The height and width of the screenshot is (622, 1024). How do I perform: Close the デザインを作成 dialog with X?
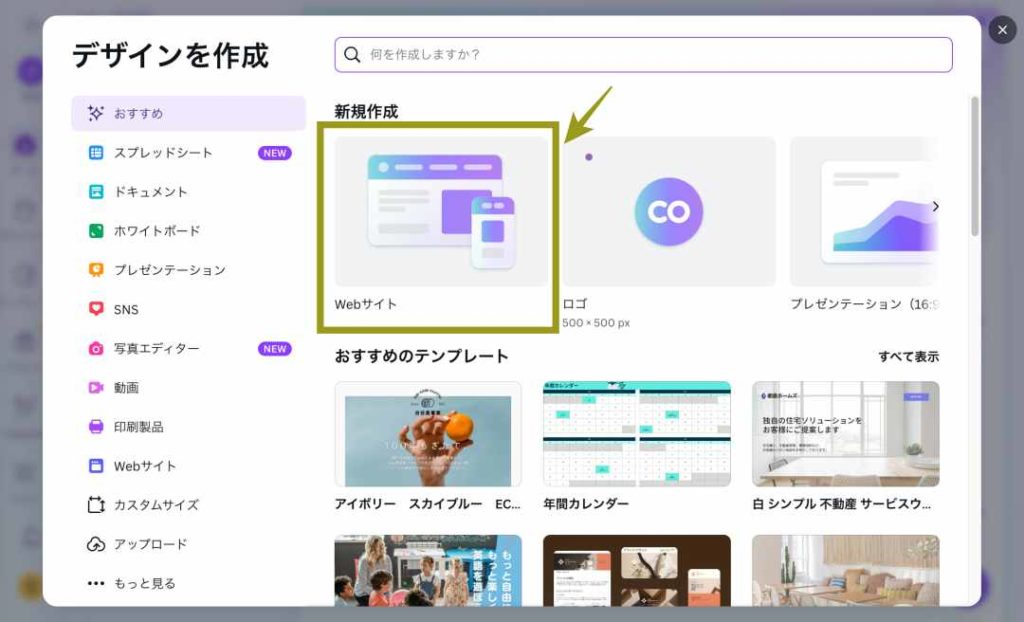(1002, 30)
